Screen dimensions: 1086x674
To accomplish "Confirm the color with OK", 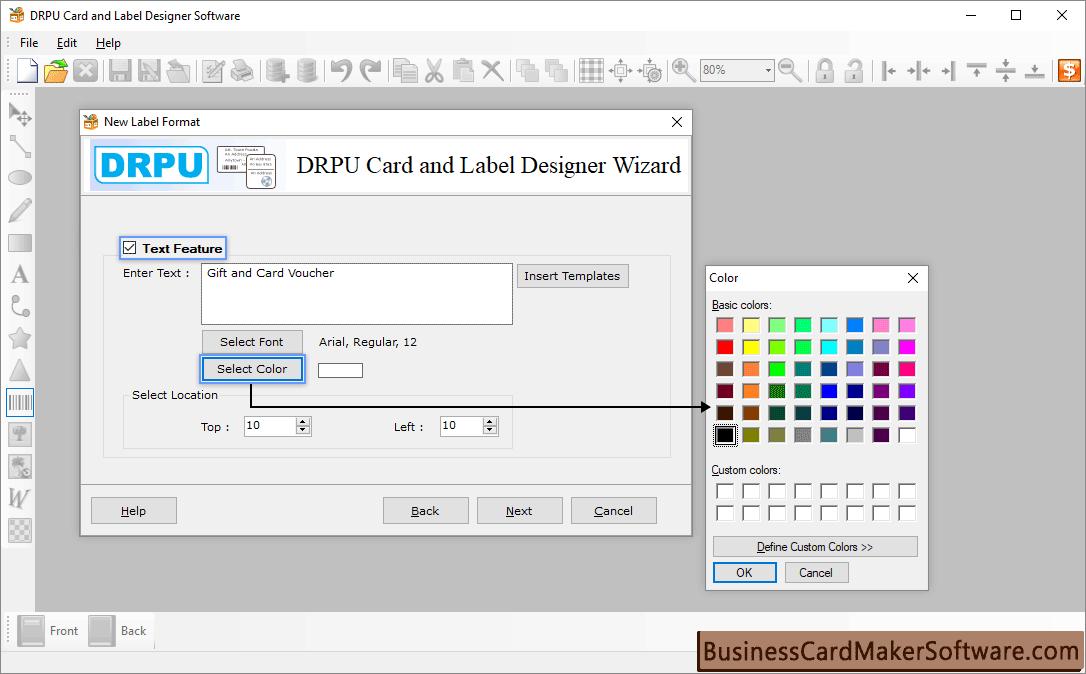I will [x=745, y=573].
